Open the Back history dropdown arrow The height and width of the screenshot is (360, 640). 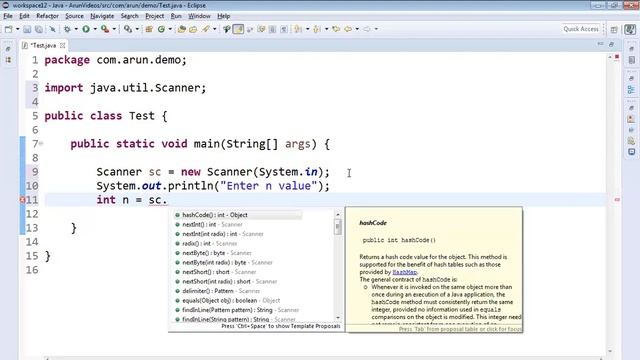click(357, 29)
